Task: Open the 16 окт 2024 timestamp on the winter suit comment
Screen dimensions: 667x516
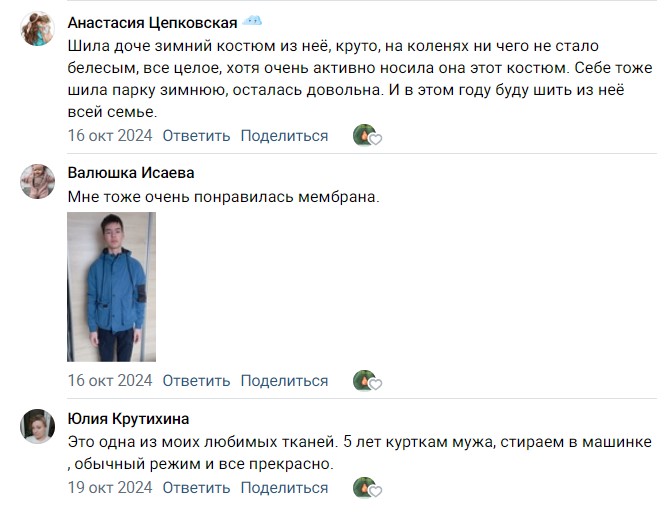Action: pos(110,136)
